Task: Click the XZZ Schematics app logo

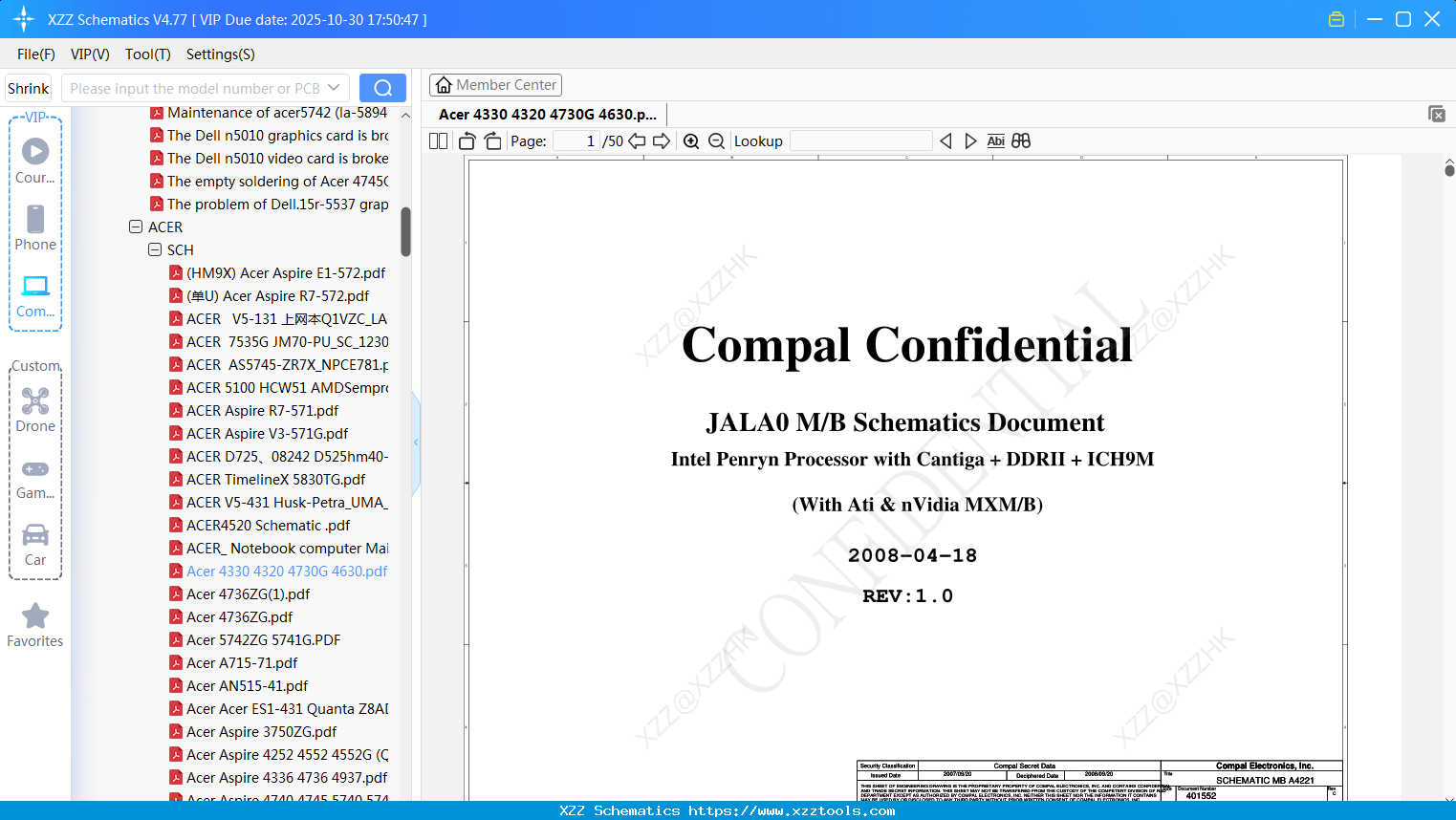Action: click(24, 19)
